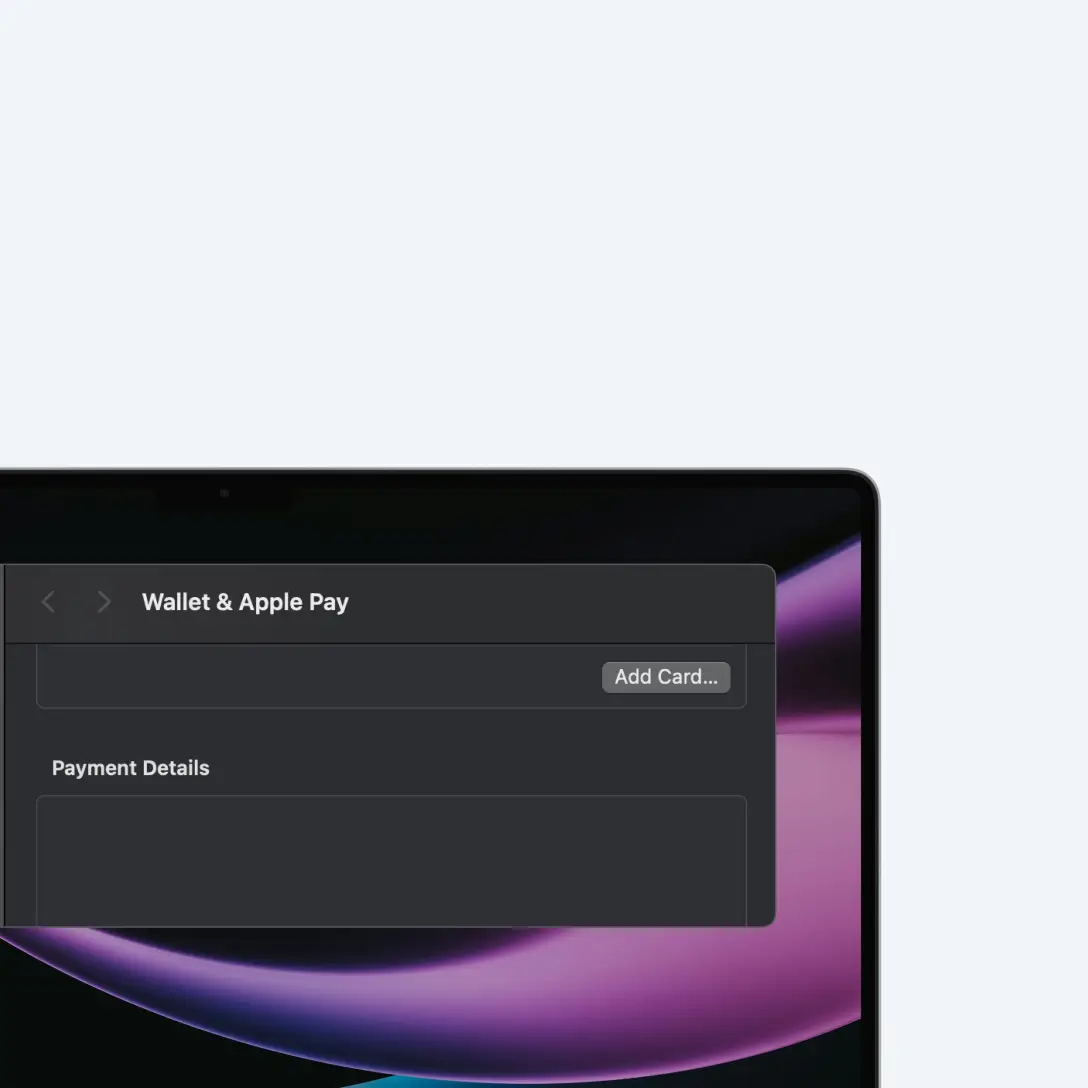This screenshot has width=1088, height=1088.
Task: Click the back chevron in the toolbar
Action: (x=48, y=602)
